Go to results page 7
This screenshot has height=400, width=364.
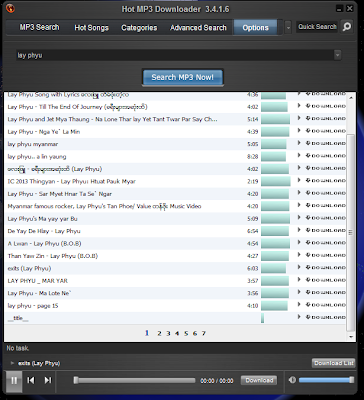[204, 333]
